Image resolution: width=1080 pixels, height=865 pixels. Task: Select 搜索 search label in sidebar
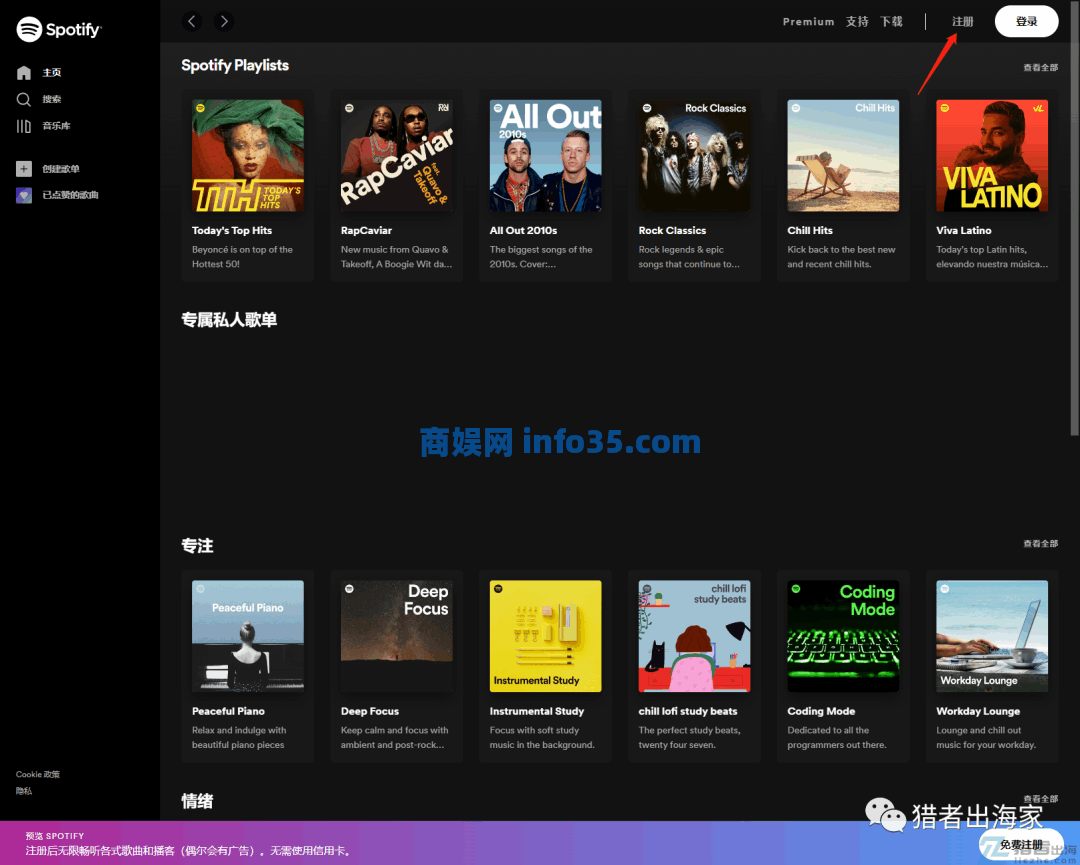(x=52, y=99)
